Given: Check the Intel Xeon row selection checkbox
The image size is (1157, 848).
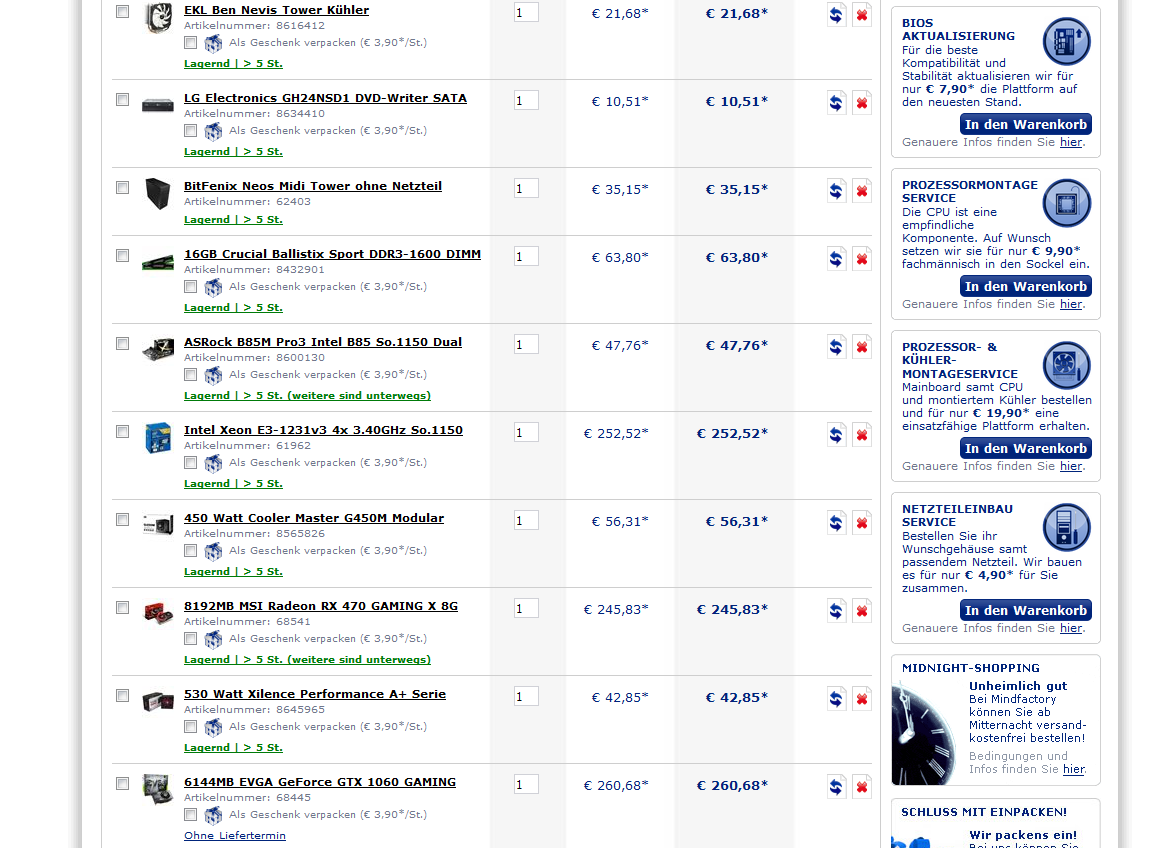Looking at the screenshot, I should coord(122,431).
